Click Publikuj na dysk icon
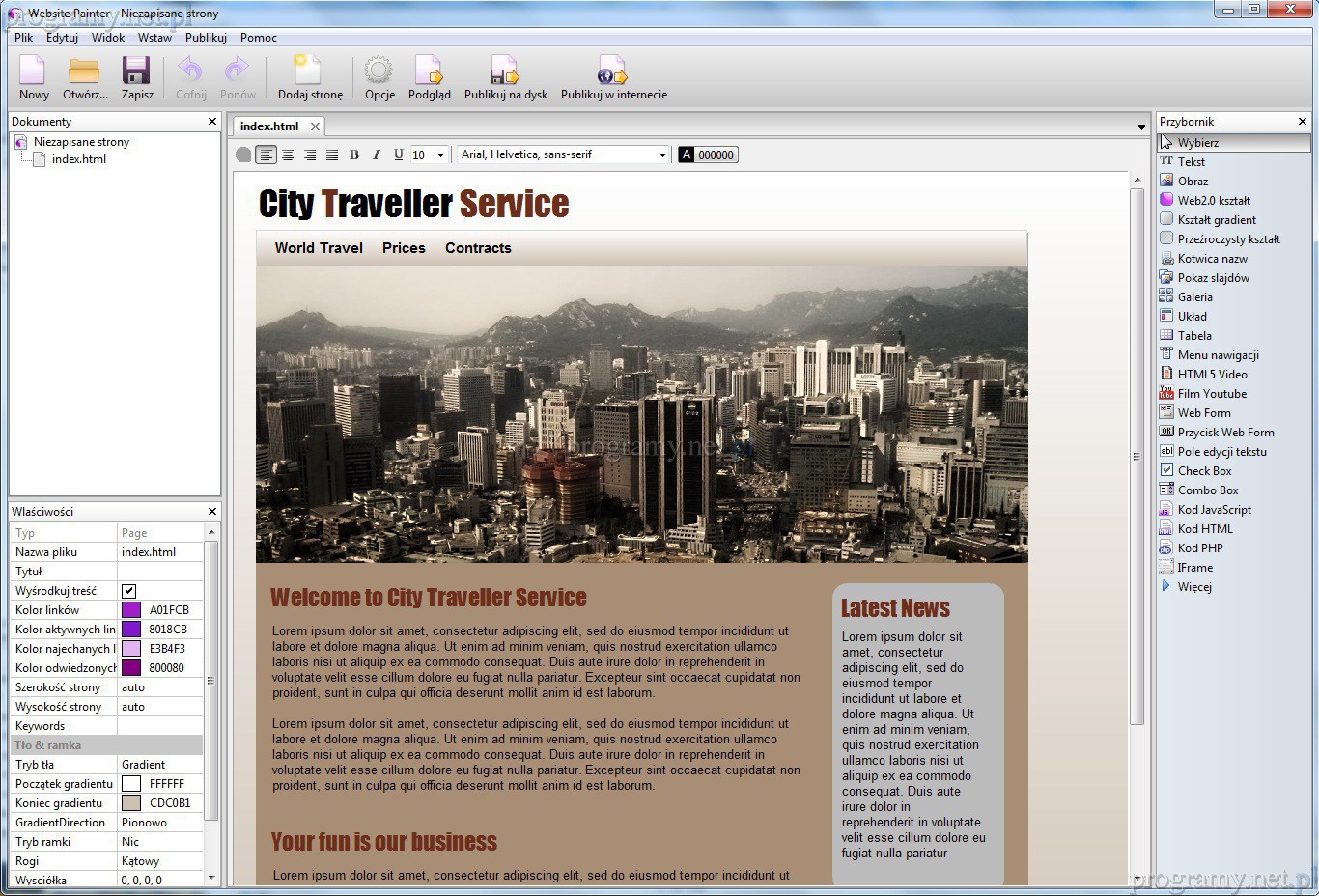 505,72
